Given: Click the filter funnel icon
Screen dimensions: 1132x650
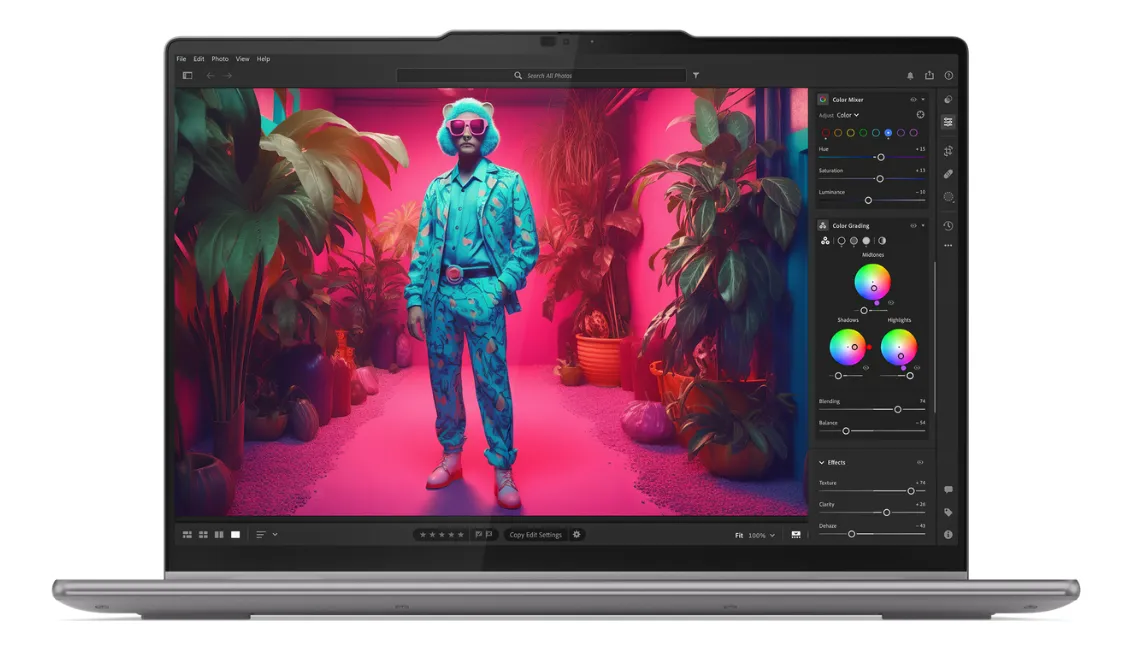Looking at the screenshot, I should pyautogui.click(x=696, y=76).
